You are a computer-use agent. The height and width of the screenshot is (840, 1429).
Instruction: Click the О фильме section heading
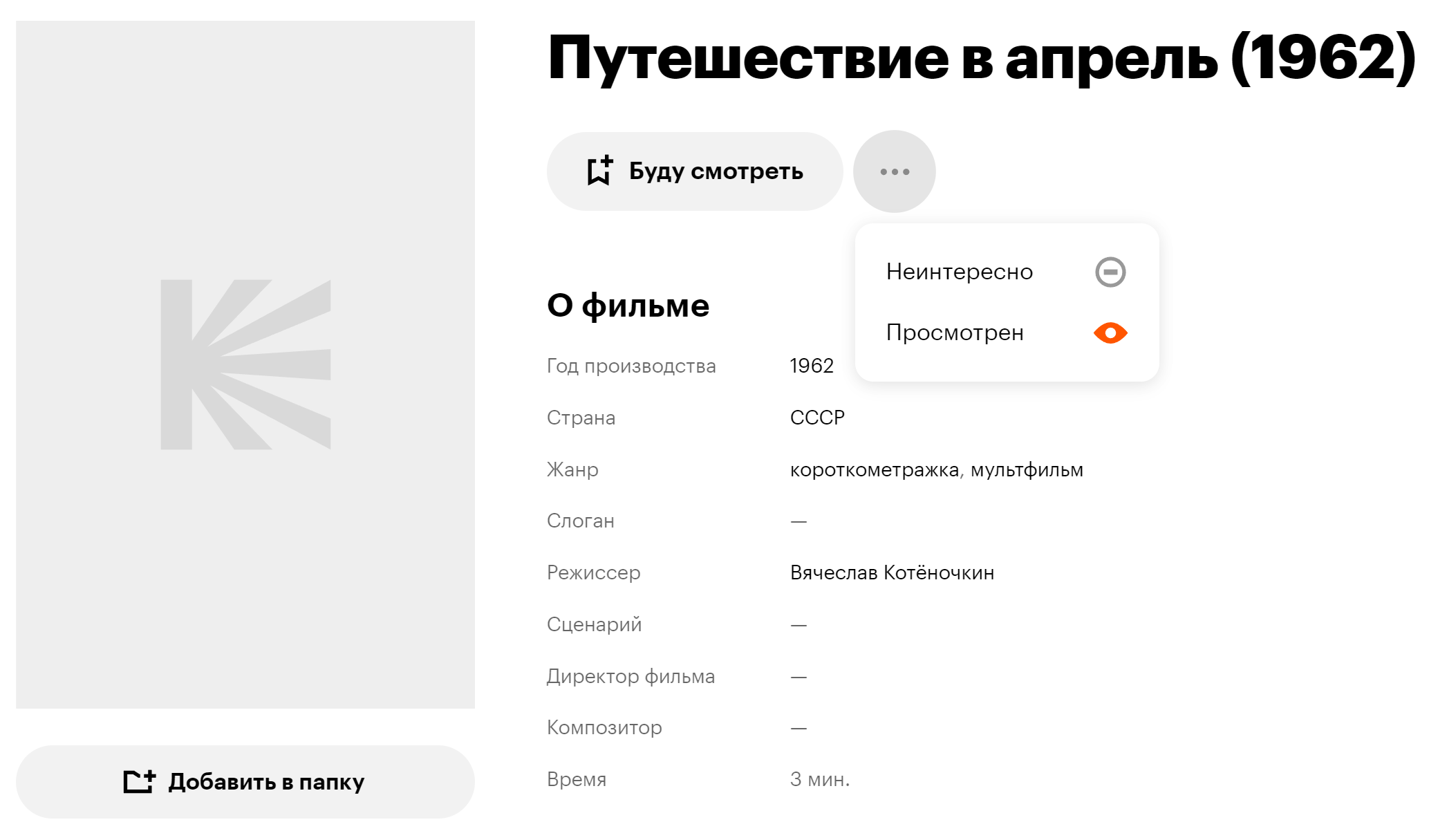coord(628,306)
